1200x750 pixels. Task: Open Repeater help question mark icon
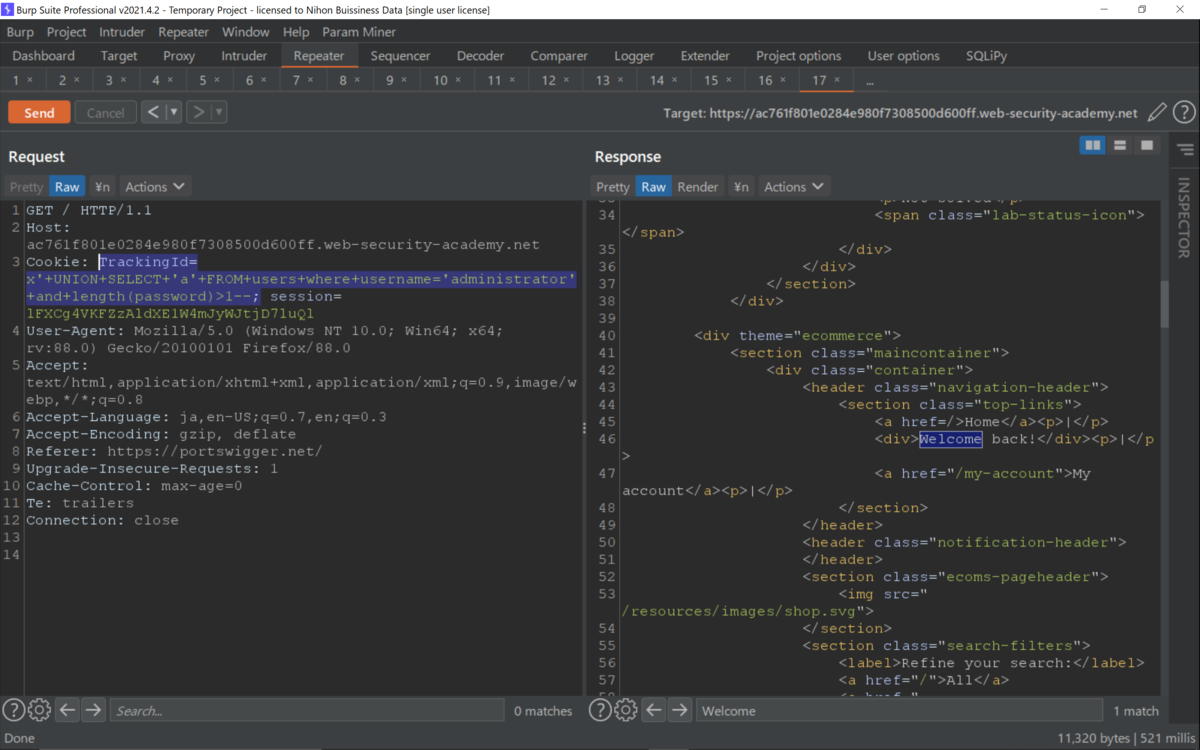point(1183,113)
